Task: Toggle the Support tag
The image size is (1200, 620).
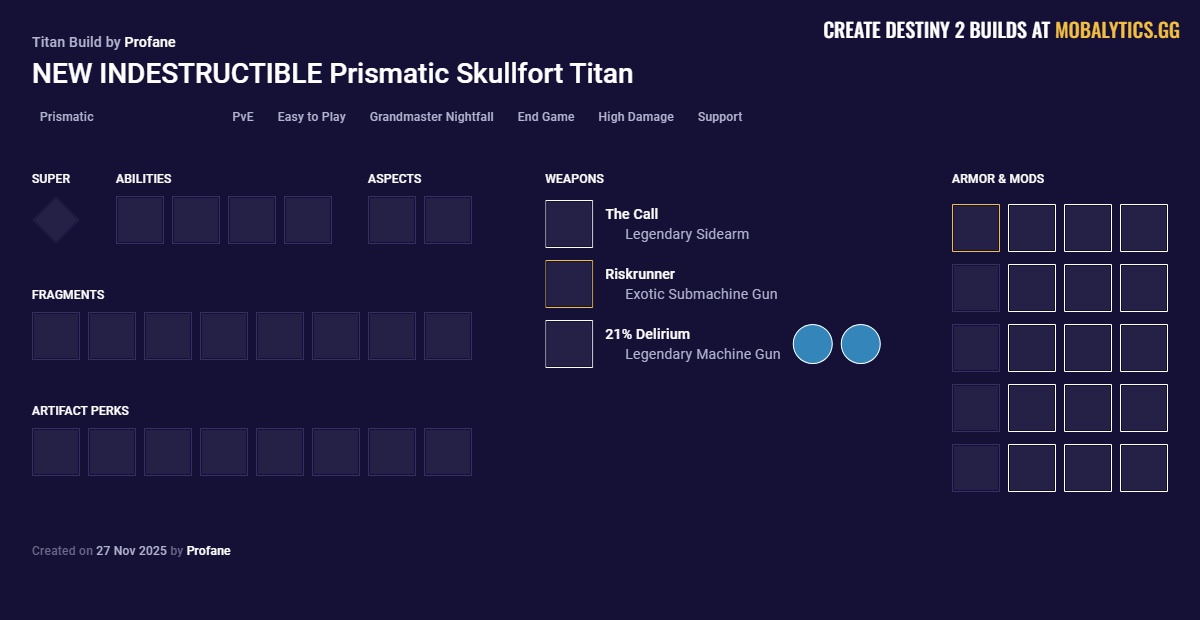Action: pyautogui.click(x=719, y=117)
